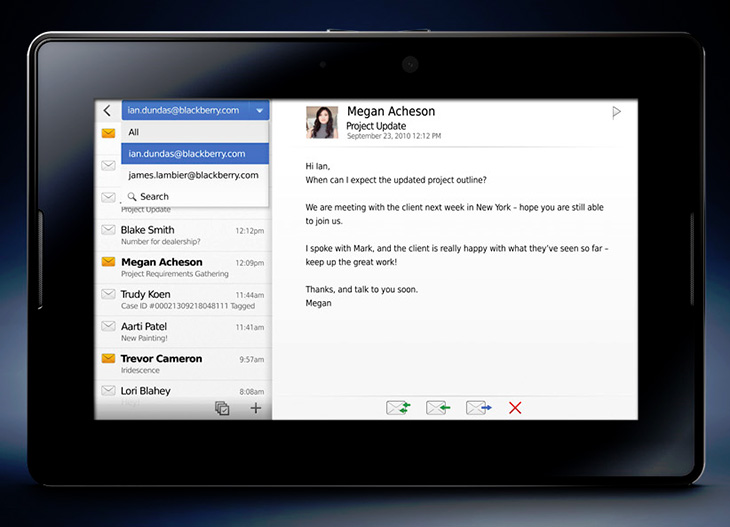The width and height of the screenshot is (730, 527).
Task: Click the magnifier icon beside Search
Action: pos(132,196)
